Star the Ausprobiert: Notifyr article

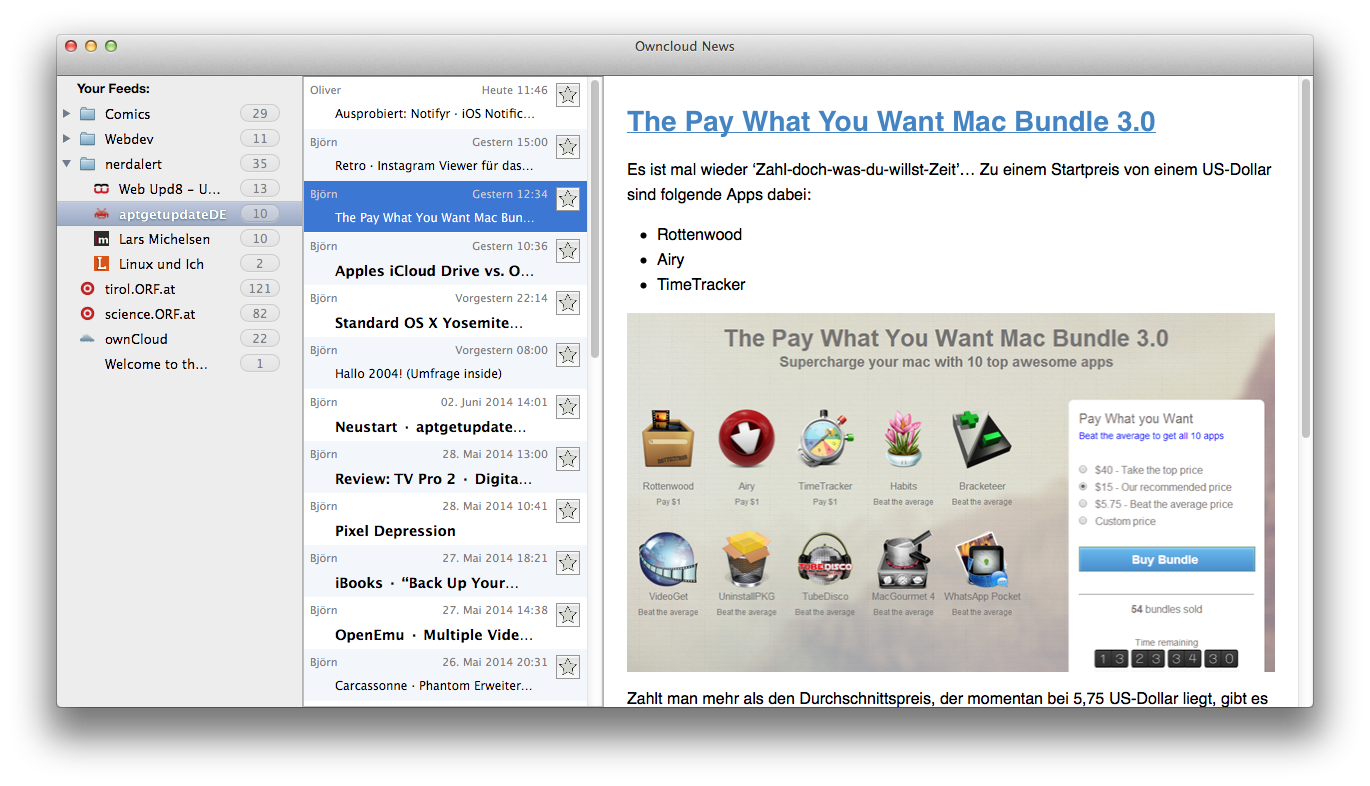click(567, 95)
